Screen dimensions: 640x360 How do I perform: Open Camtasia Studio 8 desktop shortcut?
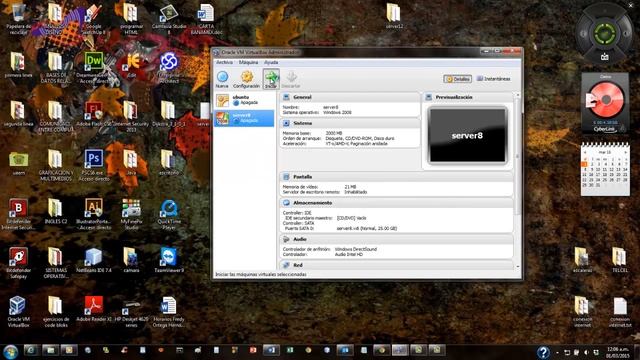(x=169, y=19)
